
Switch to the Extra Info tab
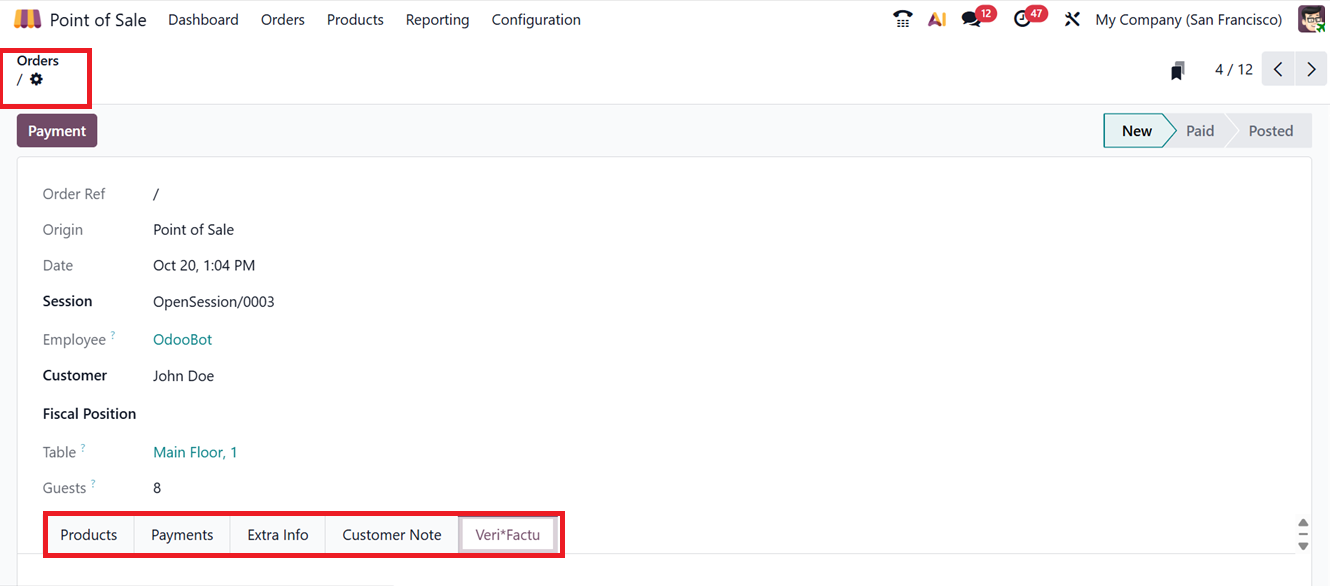[x=278, y=535]
